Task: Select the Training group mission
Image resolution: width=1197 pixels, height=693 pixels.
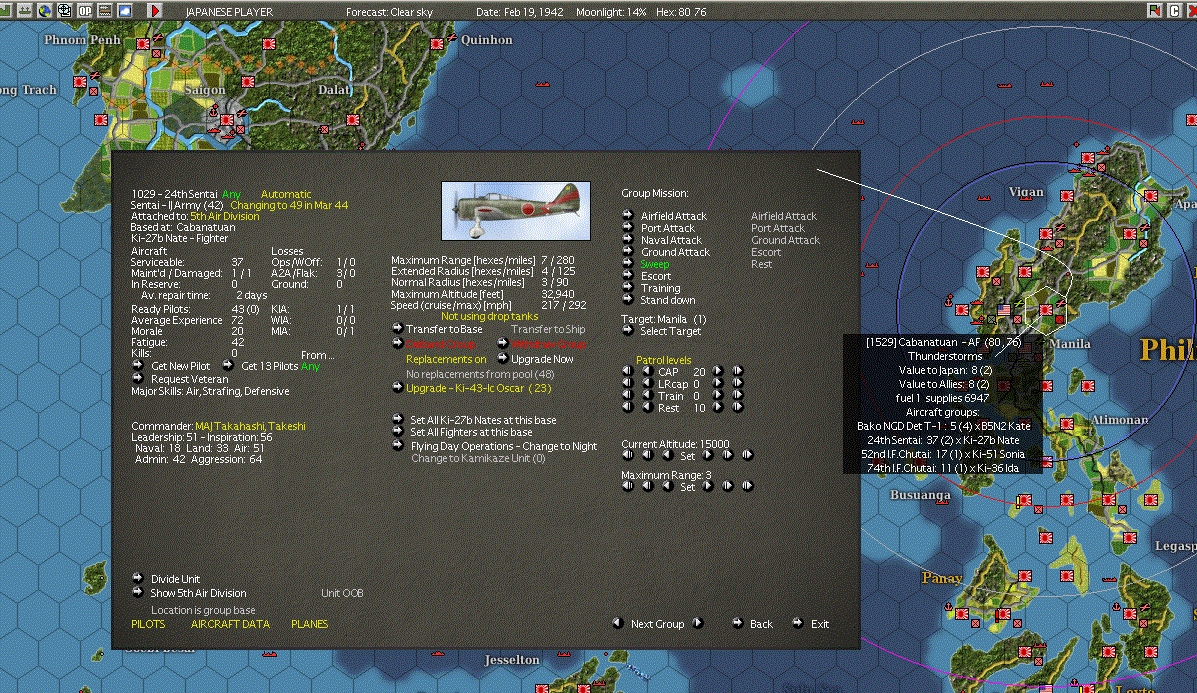Action: [660, 288]
